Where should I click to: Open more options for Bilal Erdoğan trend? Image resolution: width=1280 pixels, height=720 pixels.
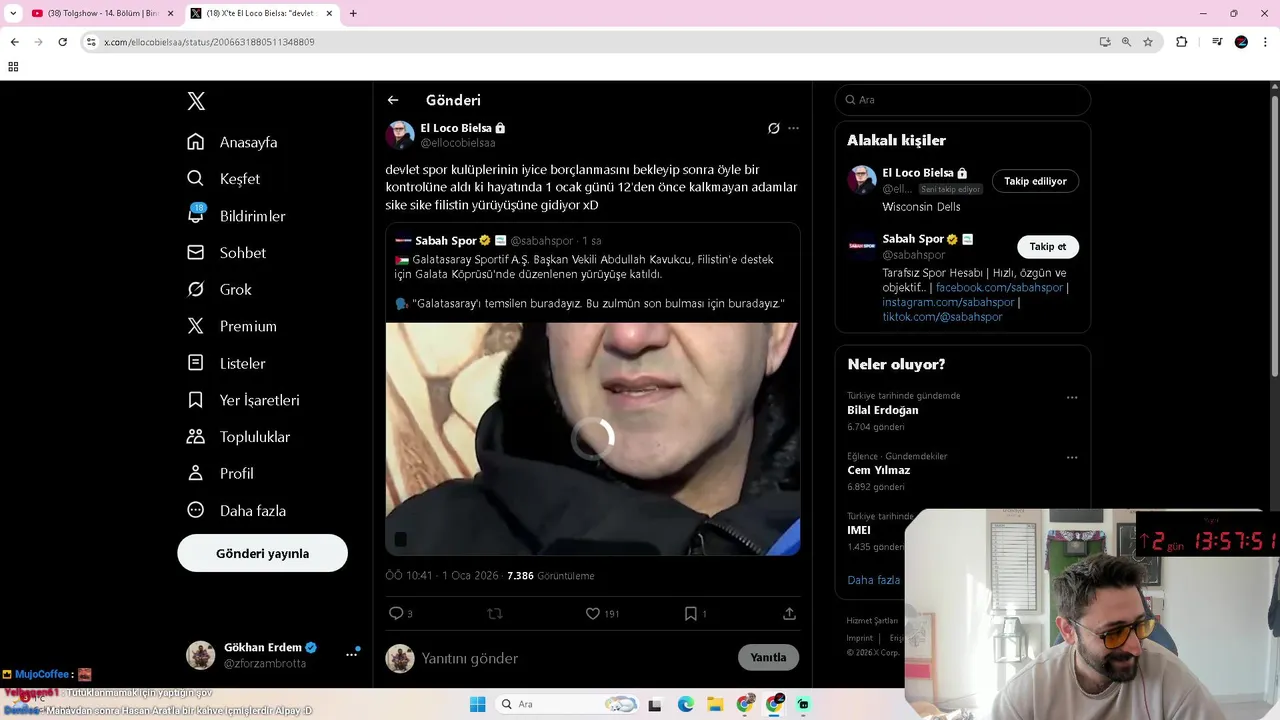1072,397
